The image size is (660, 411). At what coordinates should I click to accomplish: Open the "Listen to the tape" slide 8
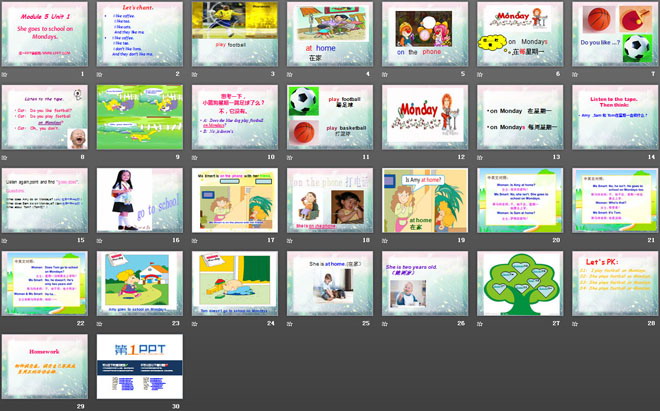(x=44, y=117)
